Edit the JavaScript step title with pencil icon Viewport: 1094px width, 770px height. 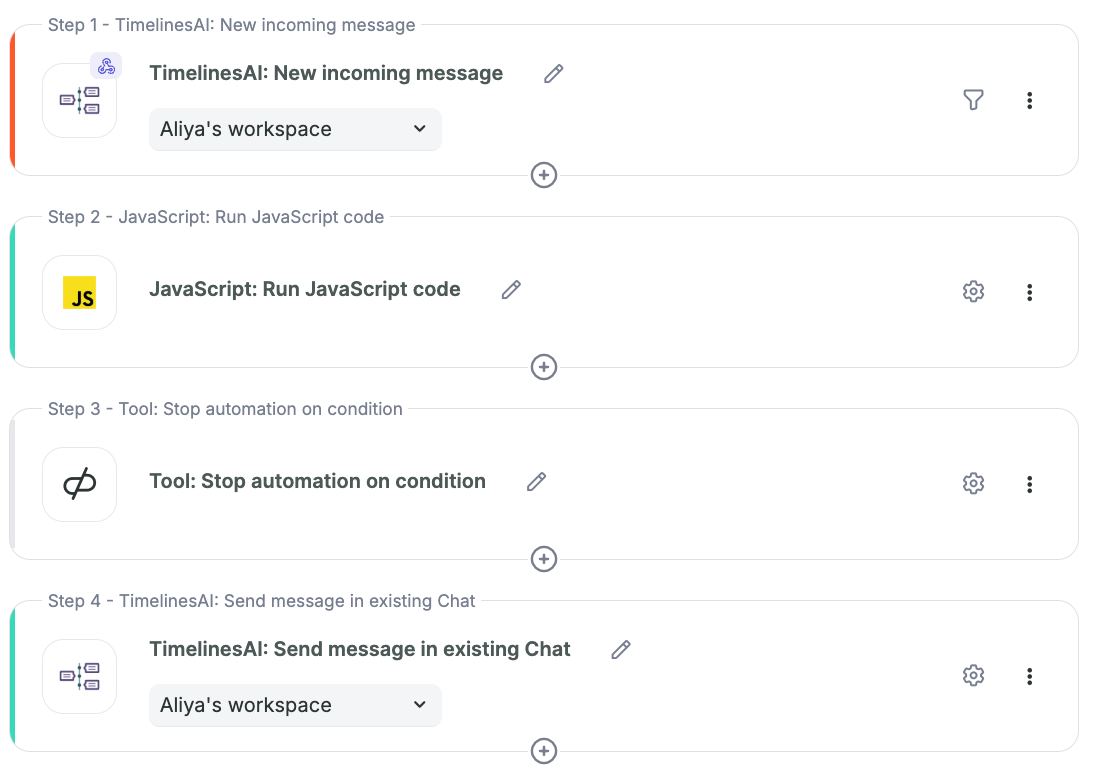point(510,289)
